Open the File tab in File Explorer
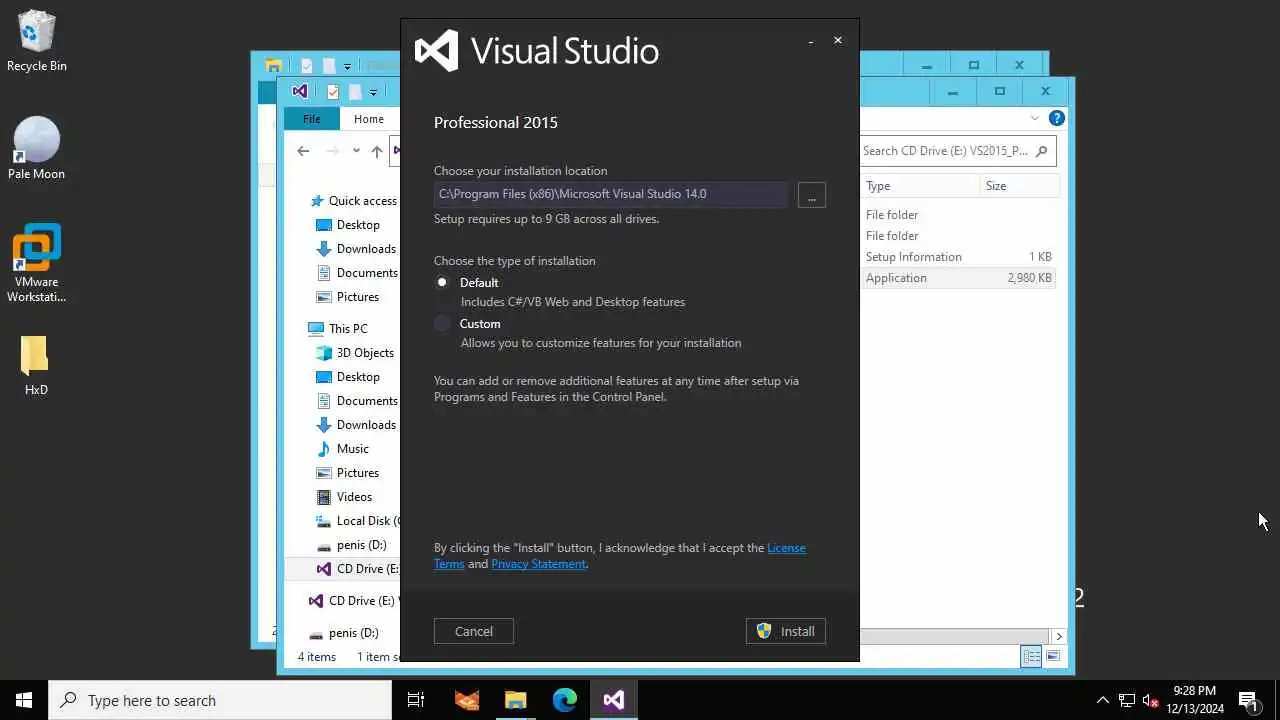1280x720 pixels. 312,118
